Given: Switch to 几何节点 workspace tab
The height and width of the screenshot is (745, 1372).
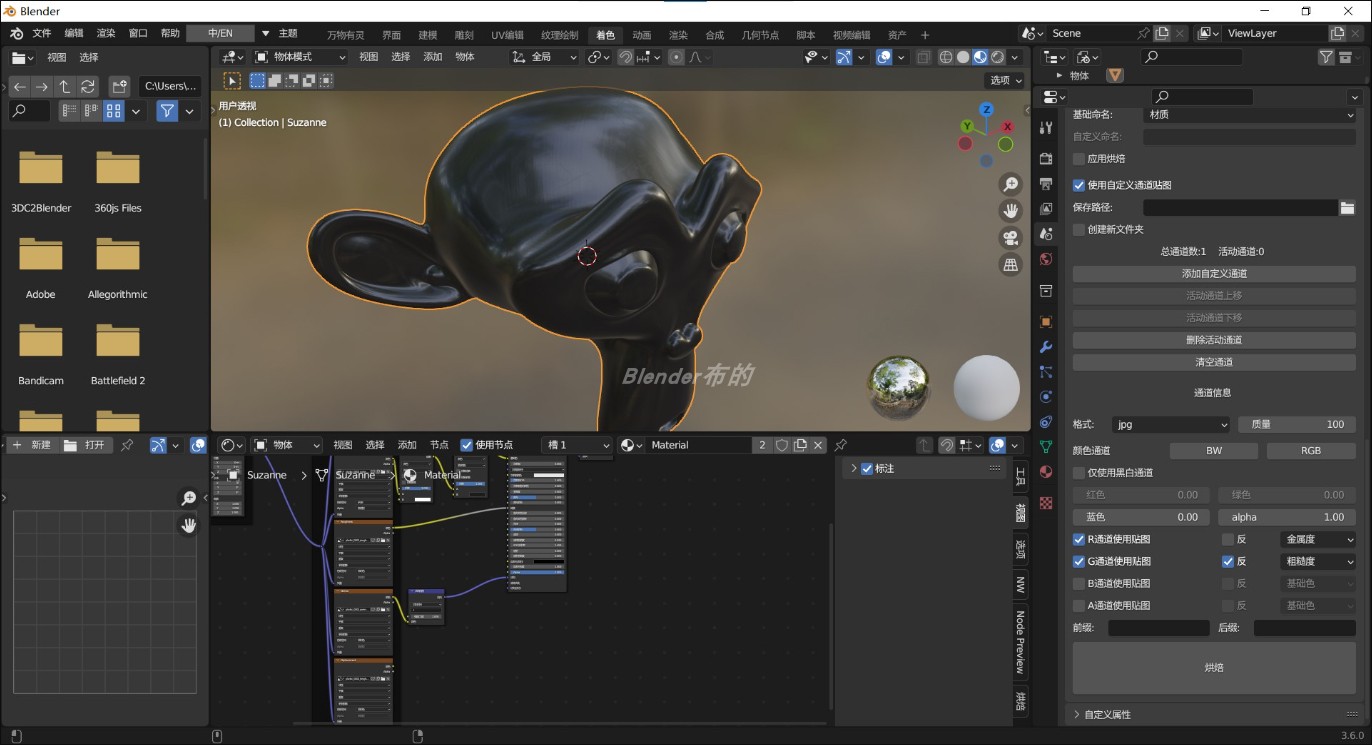Looking at the screenshot, I should (760, 35).
